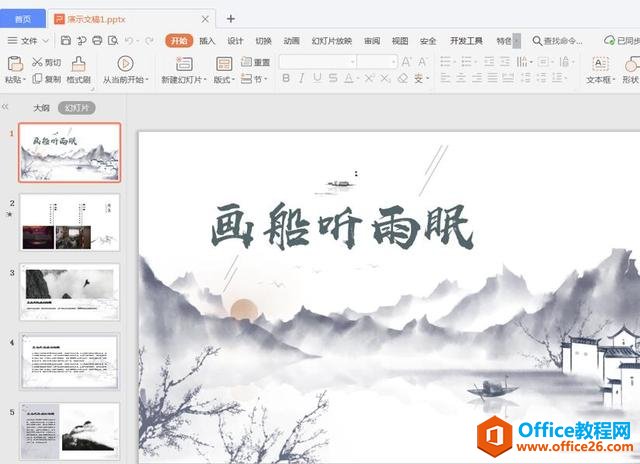Click the Subscript icon
Viewport: 640px width, 464px height.
385,78
